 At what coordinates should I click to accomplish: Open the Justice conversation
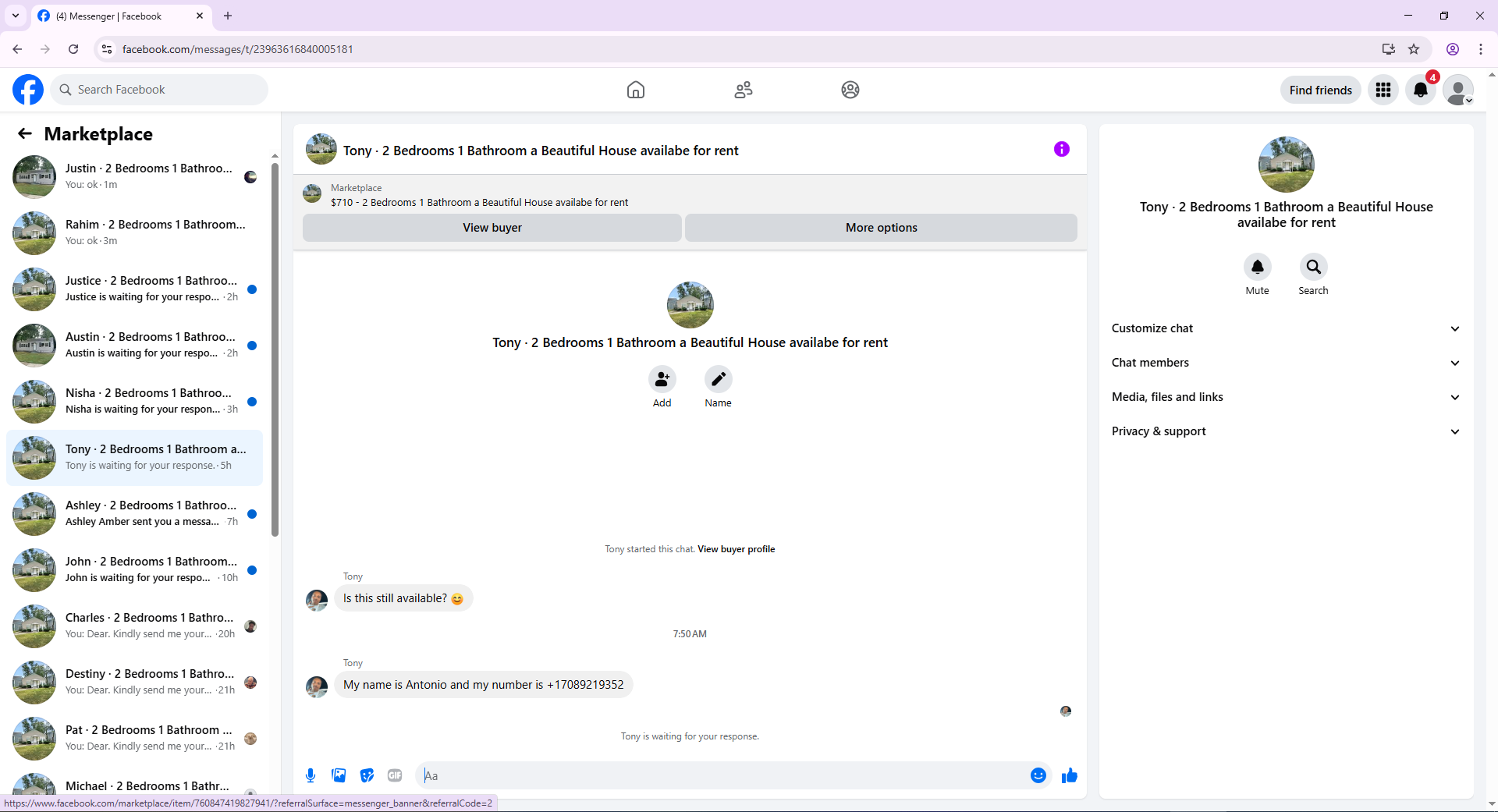pos(134,289)
